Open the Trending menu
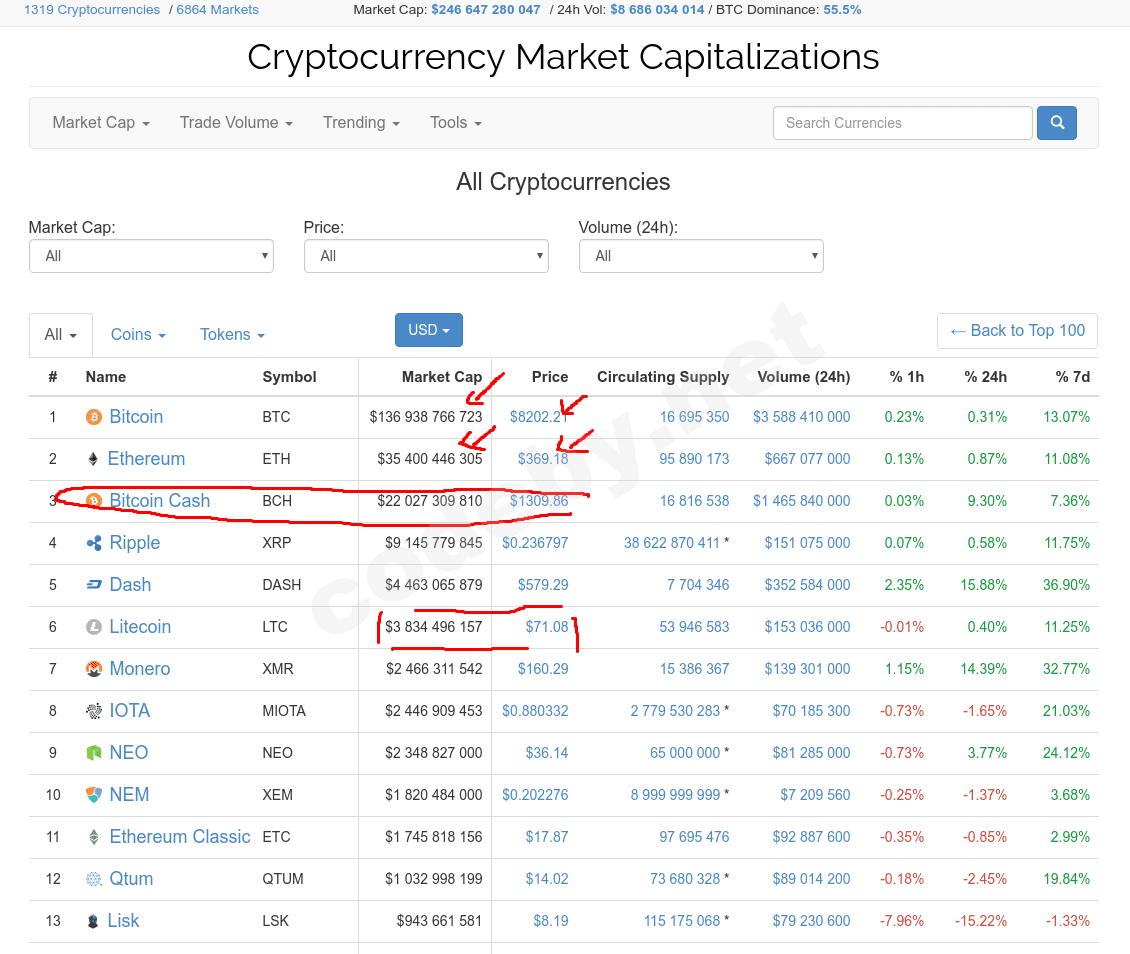This screenshot has height=954, width=1130. click(x=361, y=122)
